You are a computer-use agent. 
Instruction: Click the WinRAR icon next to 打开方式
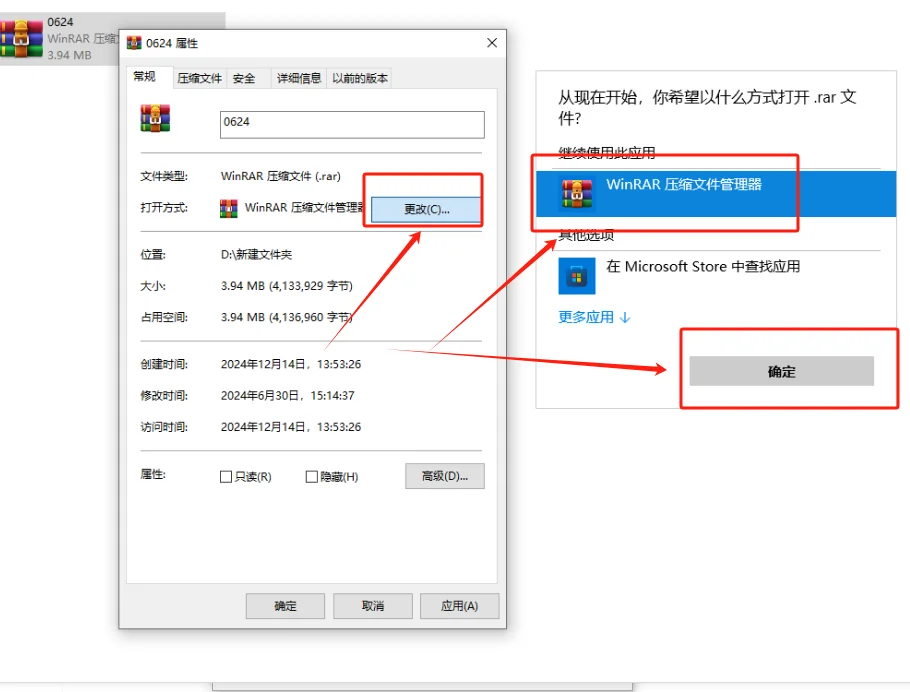pyautogui.click(x=229, y=208)
